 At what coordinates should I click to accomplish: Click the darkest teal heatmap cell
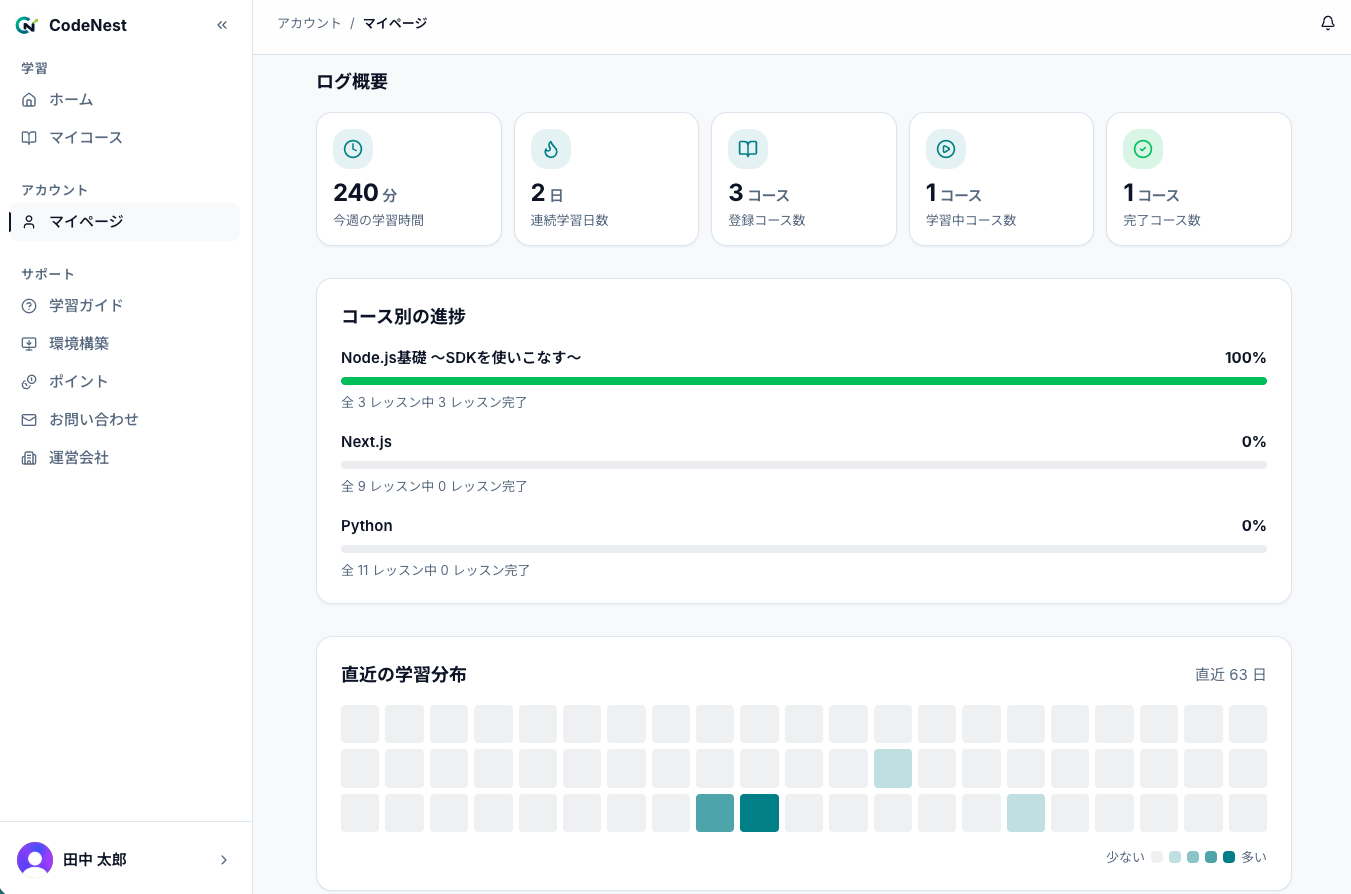click(x=759, y=813)
